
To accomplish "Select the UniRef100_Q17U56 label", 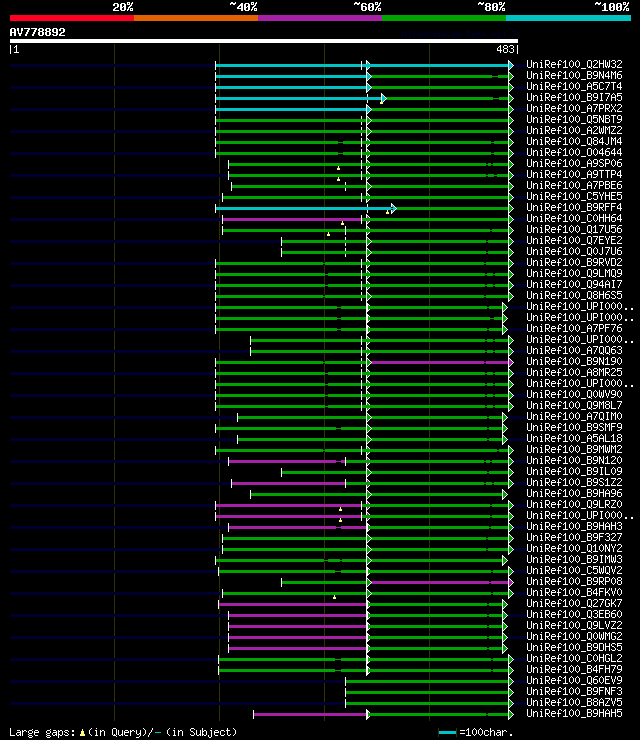I will [574, 229].
